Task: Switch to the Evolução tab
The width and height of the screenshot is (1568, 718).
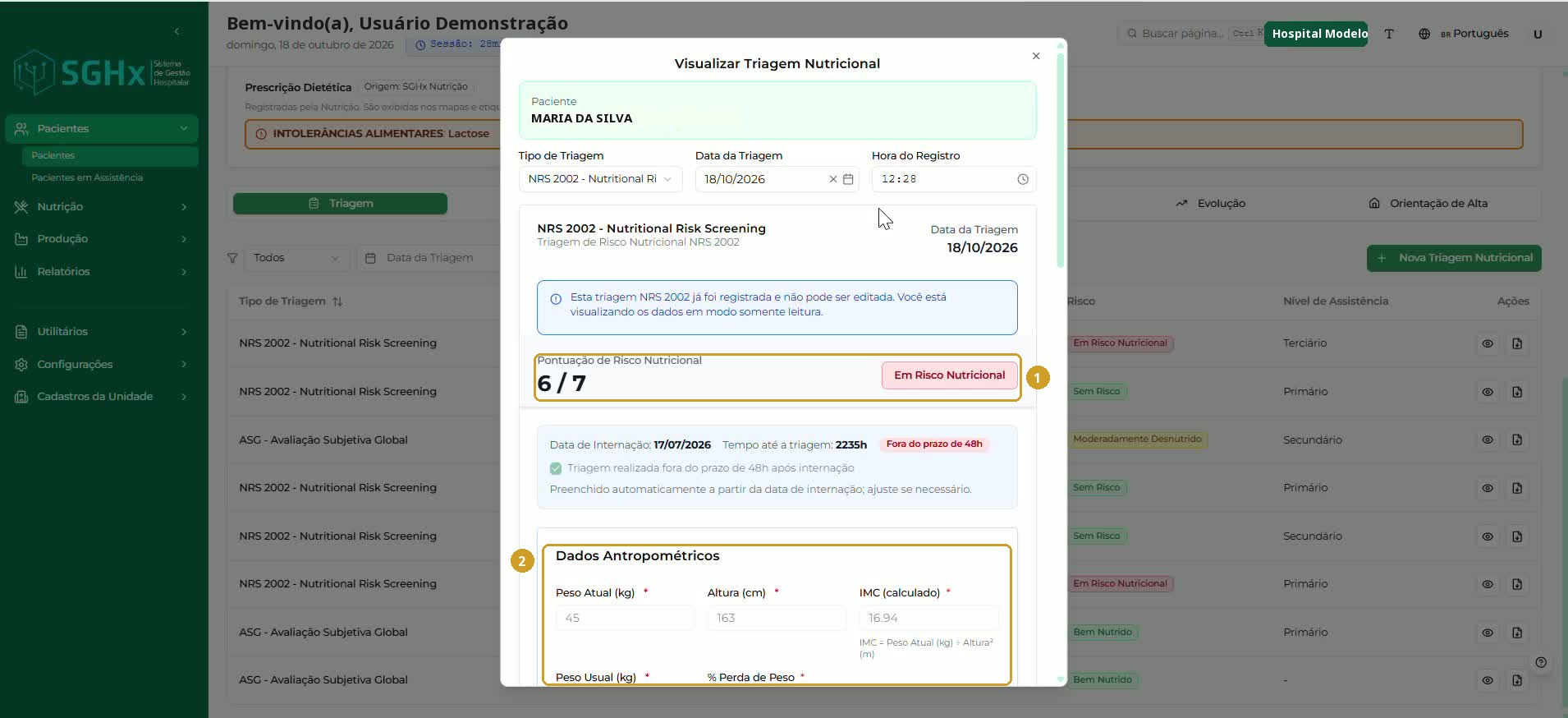Action: (1211, 204)
